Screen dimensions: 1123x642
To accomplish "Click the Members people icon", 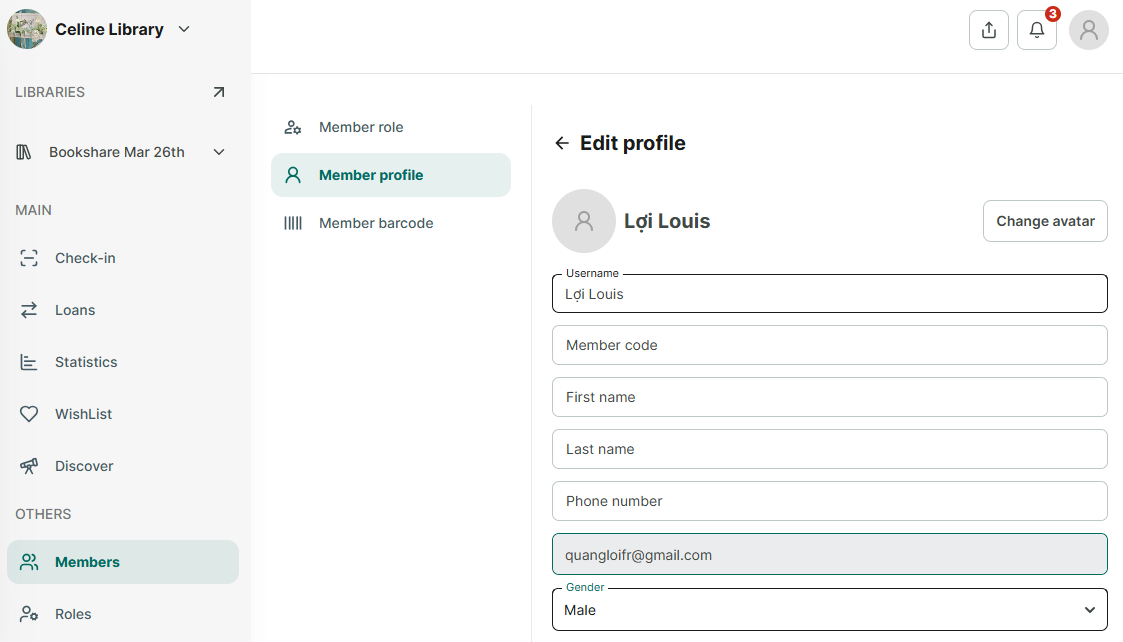I will pyautogui.click(x=29, y=562).
